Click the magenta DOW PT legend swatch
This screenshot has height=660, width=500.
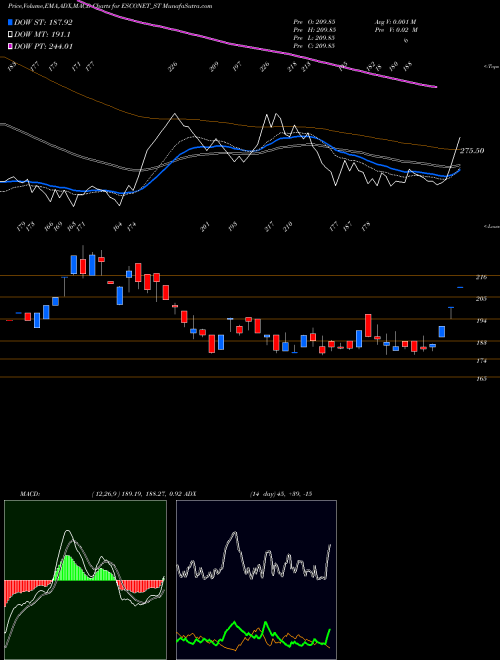[x=11, y=46]
